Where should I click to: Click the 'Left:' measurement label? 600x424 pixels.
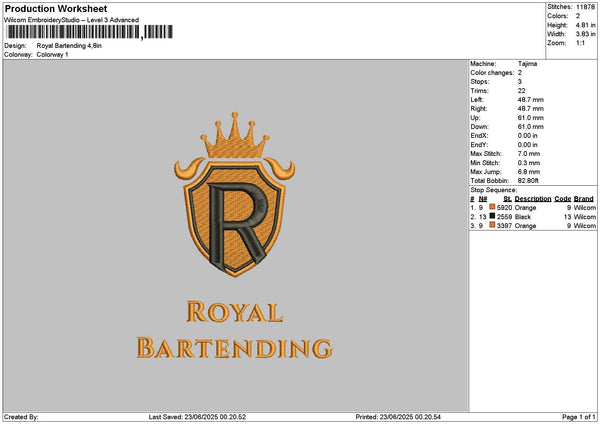click(x=477, y=100)
